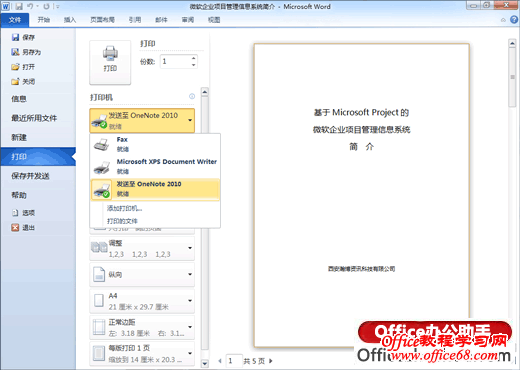Click the save icon in quick access toolbar

[x=19, y=6]
